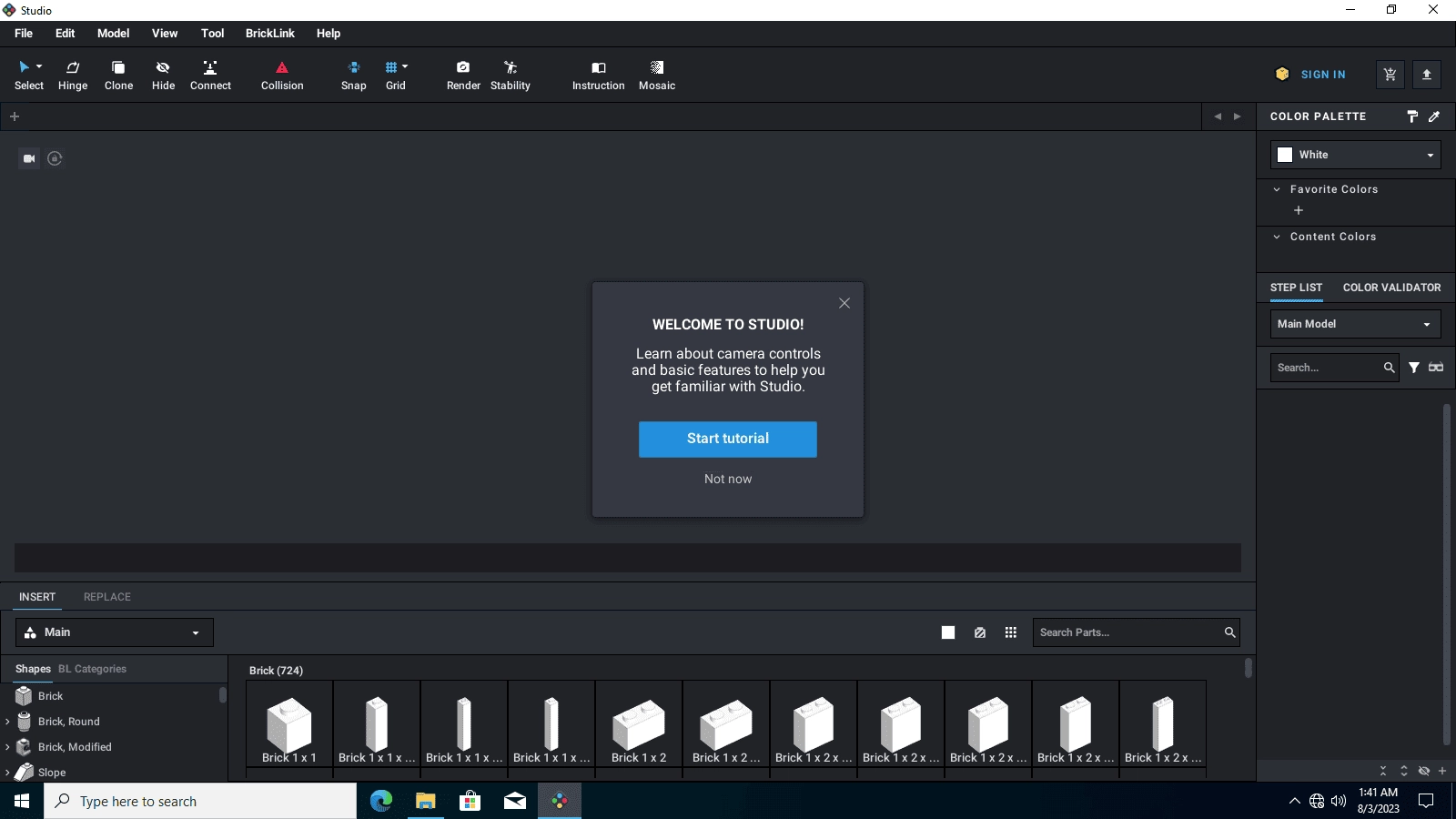Viewport: 1456px width, 819px height.
Task: Use the Hide tool
Action: click(x=163, y=76)
